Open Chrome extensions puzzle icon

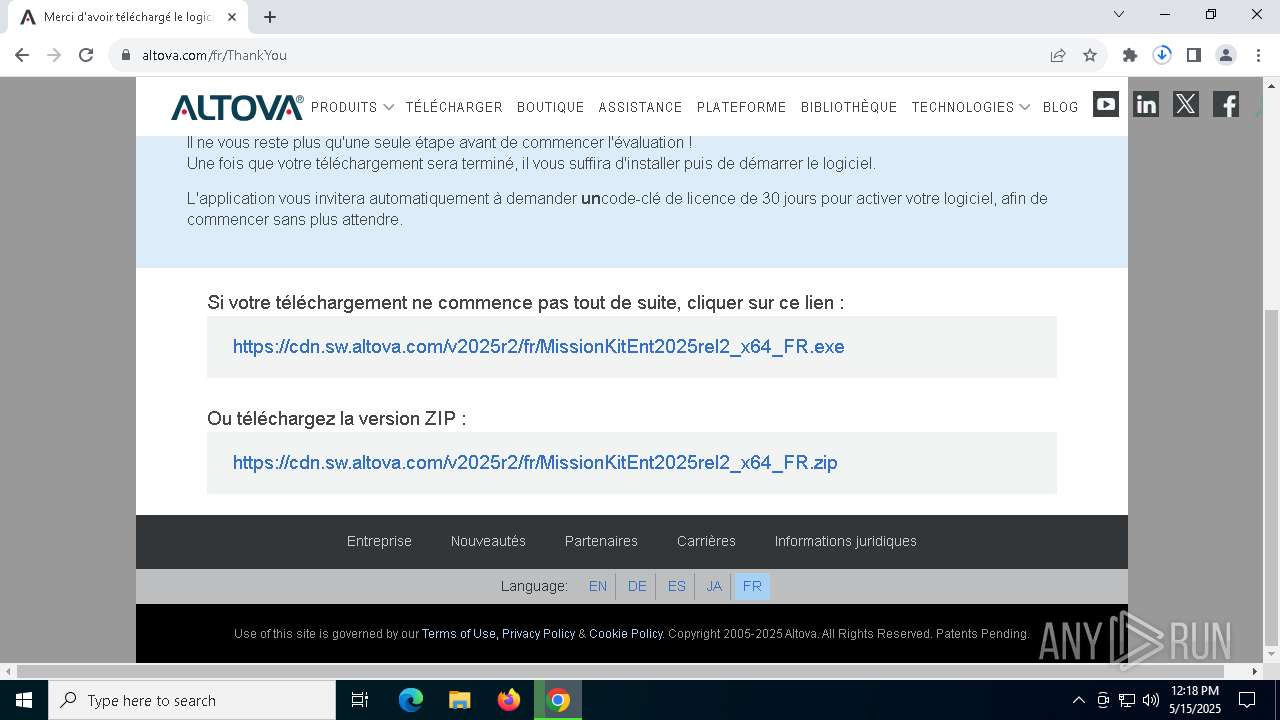pyautogui.click(x=1130, y=55)
